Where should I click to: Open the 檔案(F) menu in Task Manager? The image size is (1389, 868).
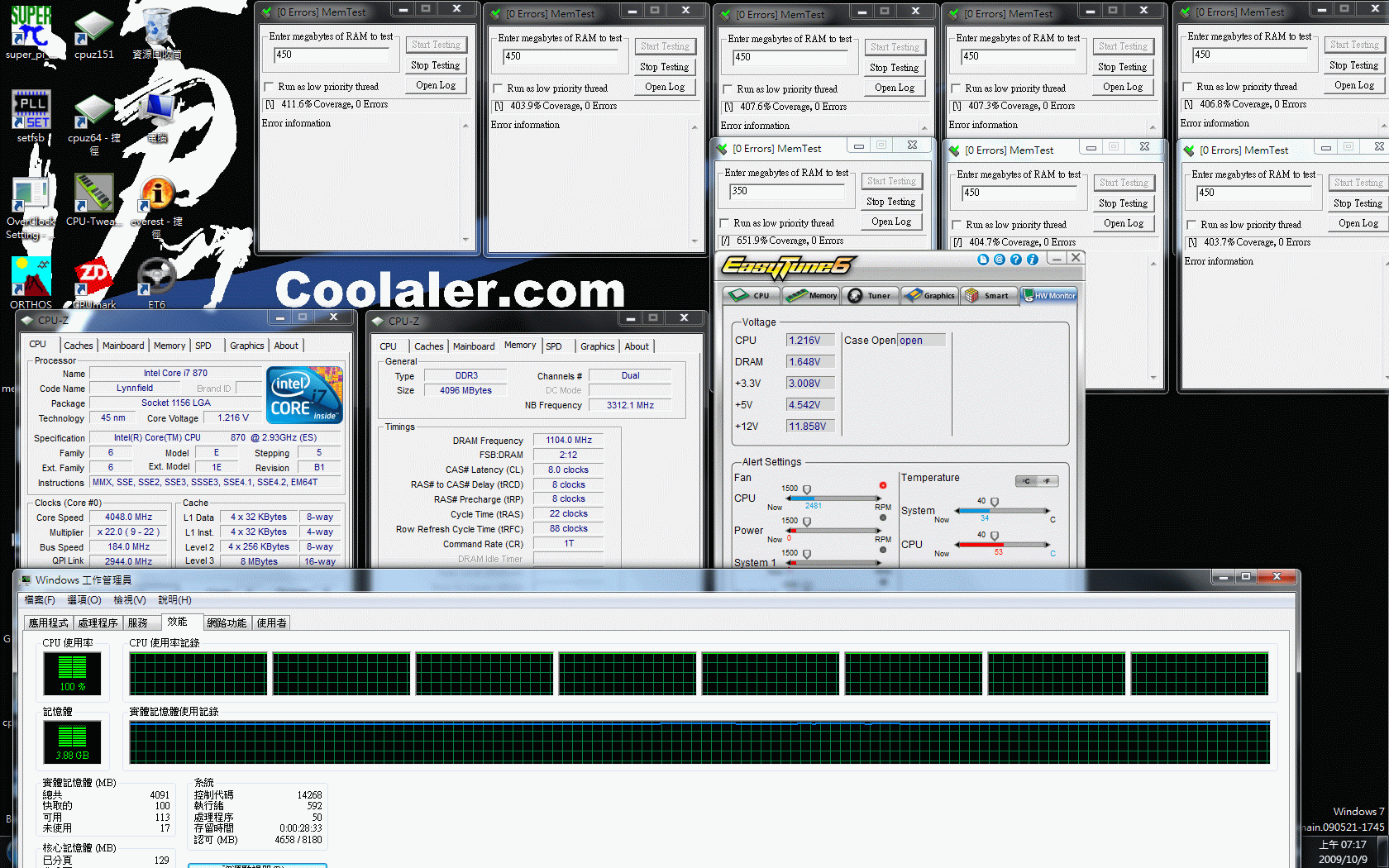[x=40, y=600]
